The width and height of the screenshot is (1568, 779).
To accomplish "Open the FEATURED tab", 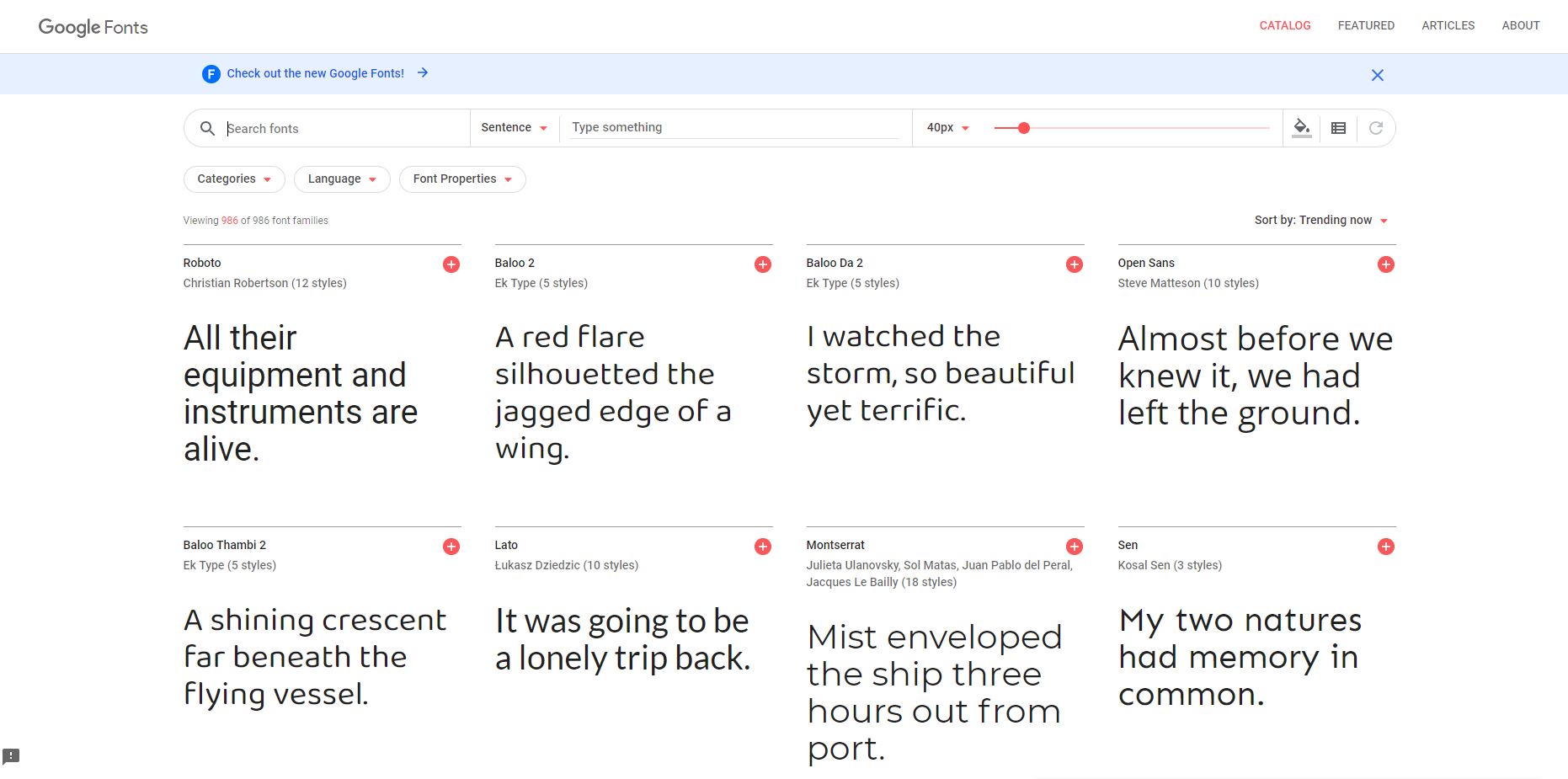I will click(x=1366, y=25).
